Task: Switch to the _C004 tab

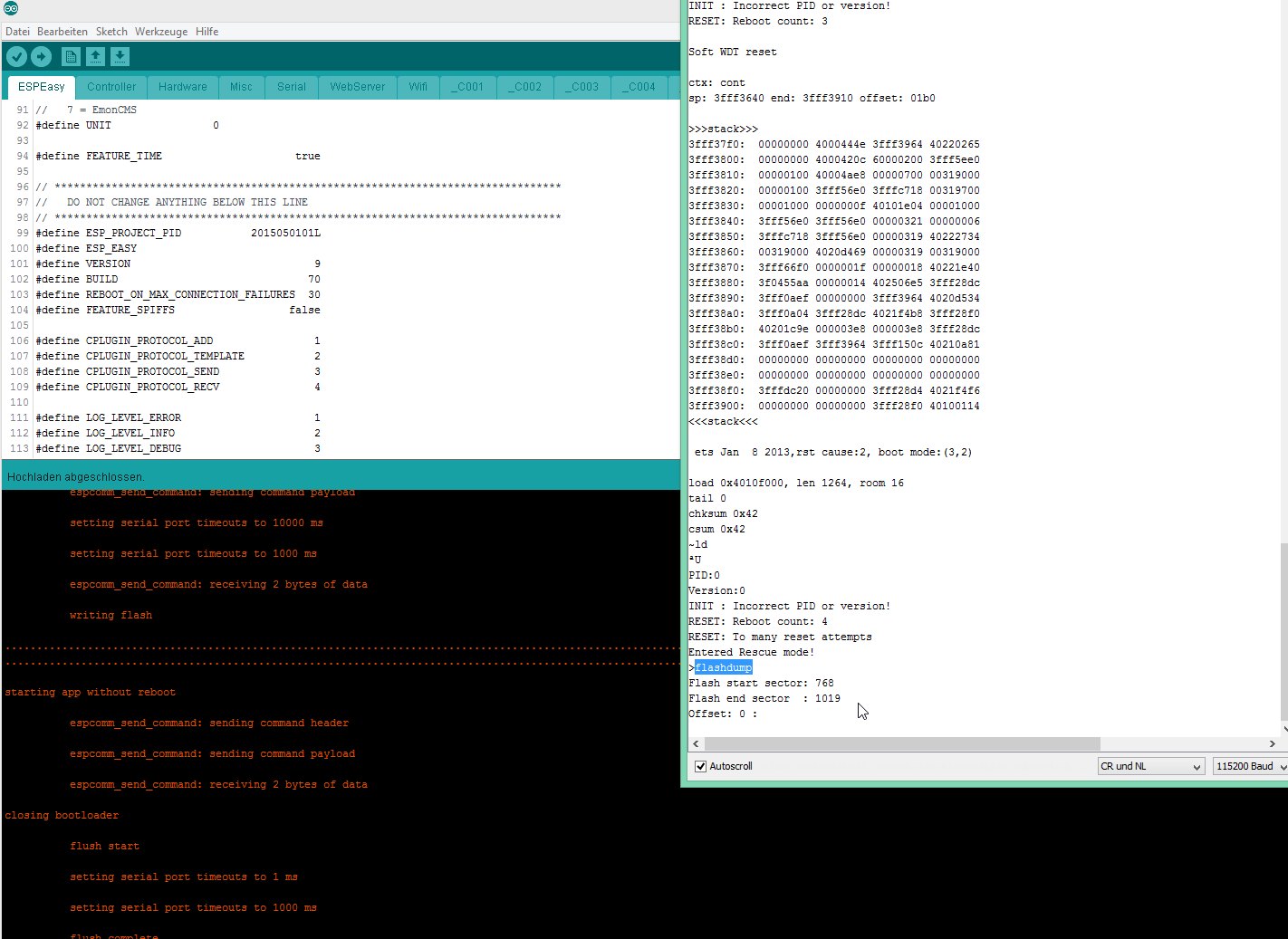Action: click(x=639, y=87)
